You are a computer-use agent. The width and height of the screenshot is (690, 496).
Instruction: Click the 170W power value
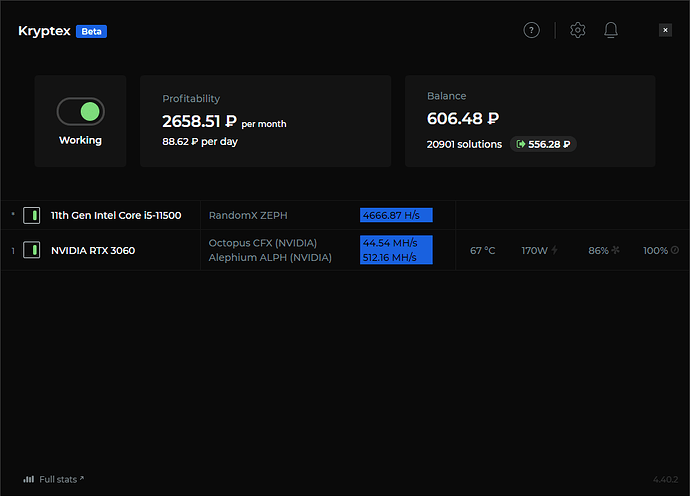click(x=535, y=250)
